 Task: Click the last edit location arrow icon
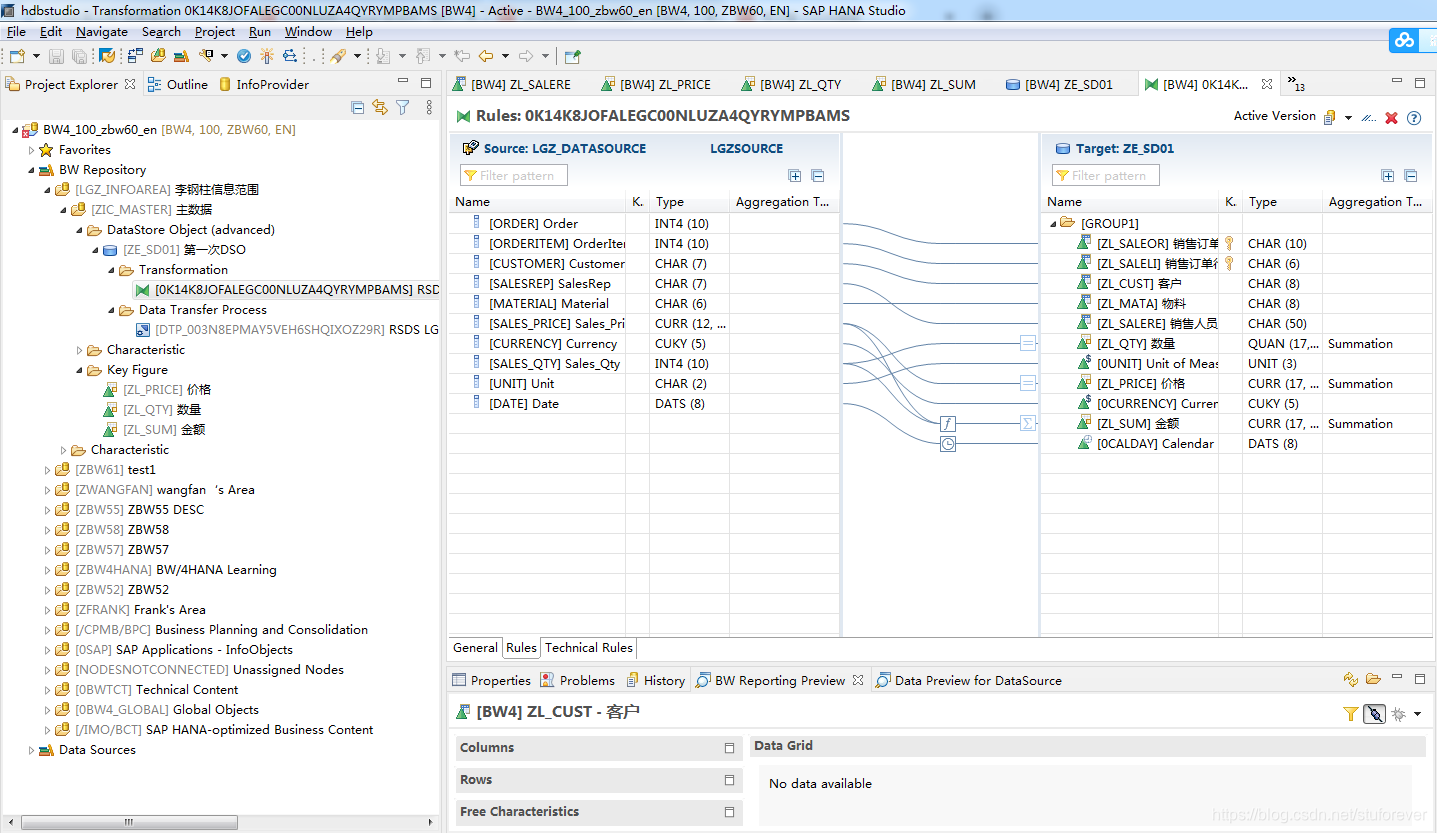[x=461, y=56]
